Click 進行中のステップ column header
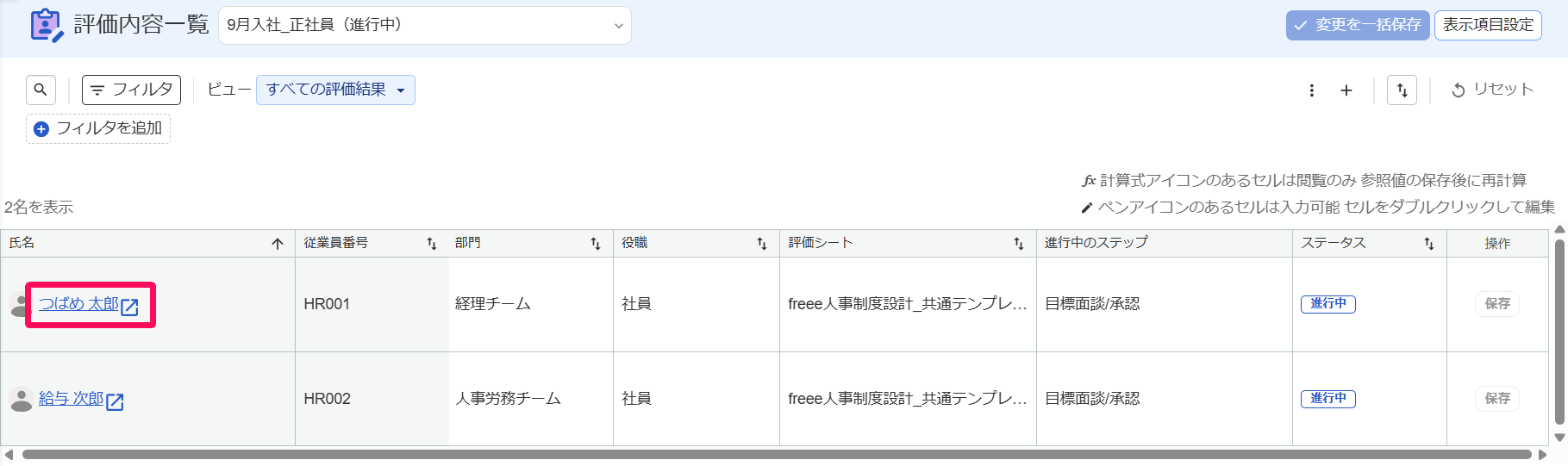The width and height of the screenshot is (1568, 466). click(x=1165, y=243)
